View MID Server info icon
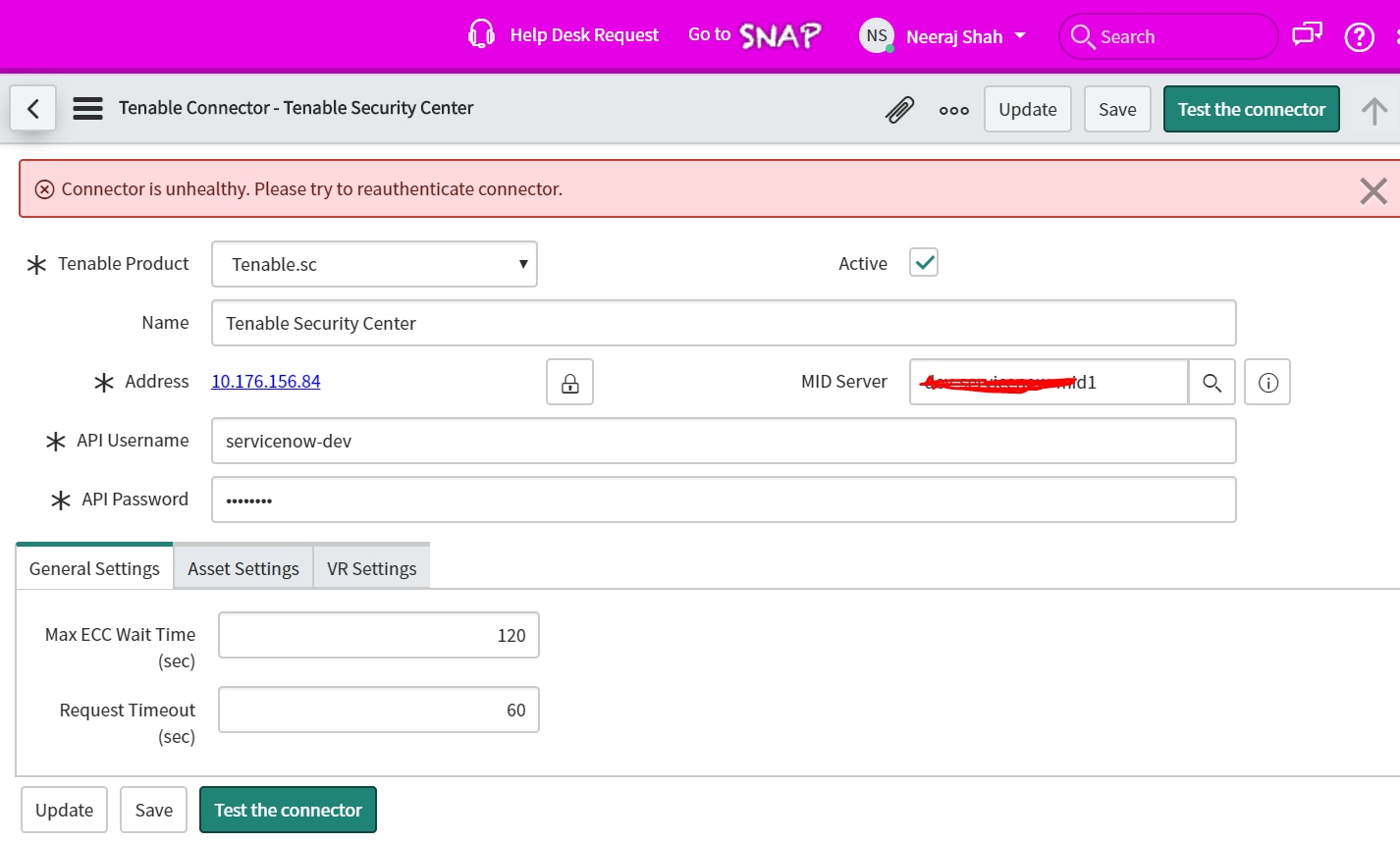Image resolution: width=1400 pixels, height=843 pixels. (1267, 382)
